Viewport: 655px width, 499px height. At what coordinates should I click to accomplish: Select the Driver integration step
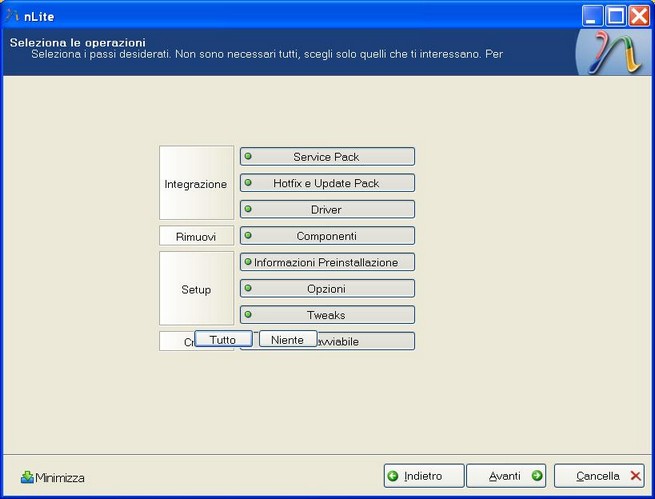click(x=327, y=210)
